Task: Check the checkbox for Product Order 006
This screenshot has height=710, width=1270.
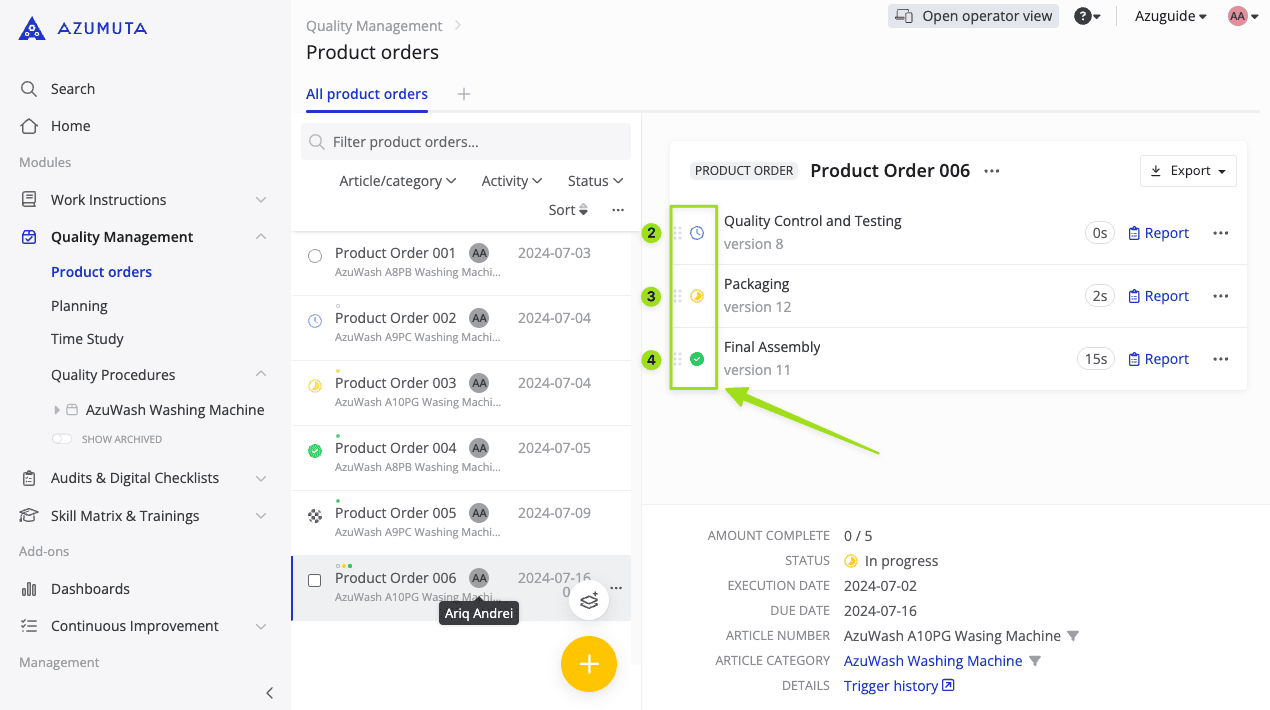Action: point(314,580)
